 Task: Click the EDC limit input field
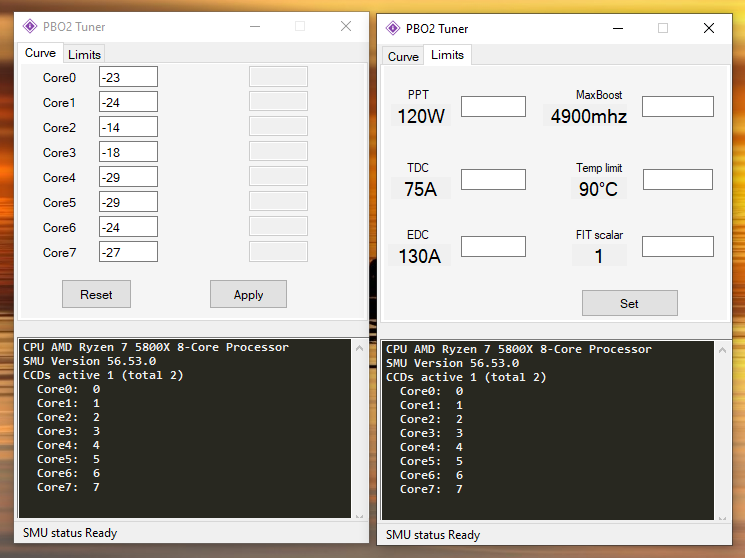click(x=493, y=247)
